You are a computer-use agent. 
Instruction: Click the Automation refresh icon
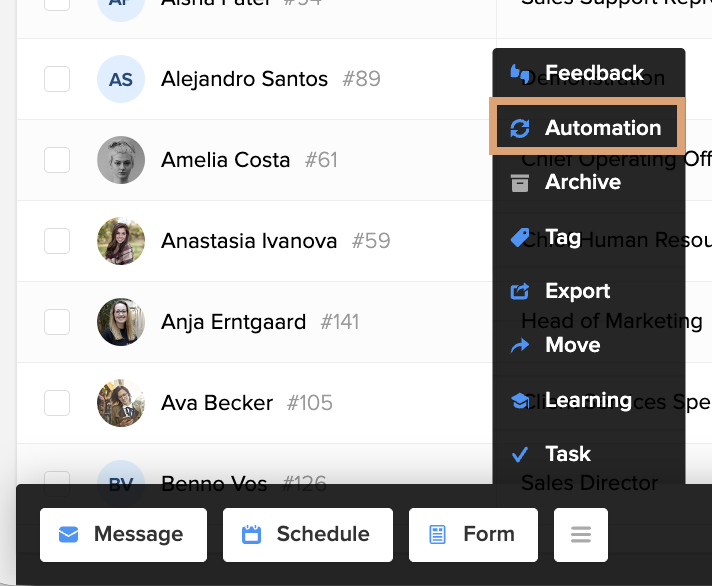519,128
